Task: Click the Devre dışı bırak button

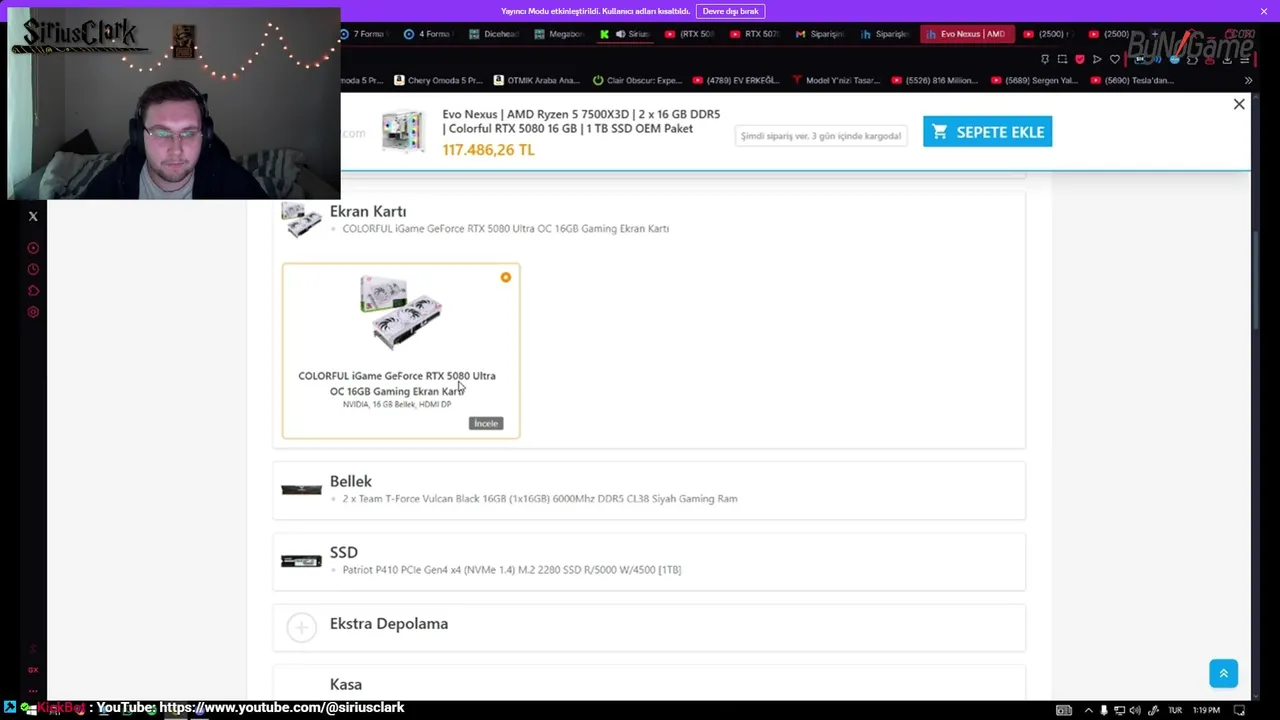Action: click(730, 11)
